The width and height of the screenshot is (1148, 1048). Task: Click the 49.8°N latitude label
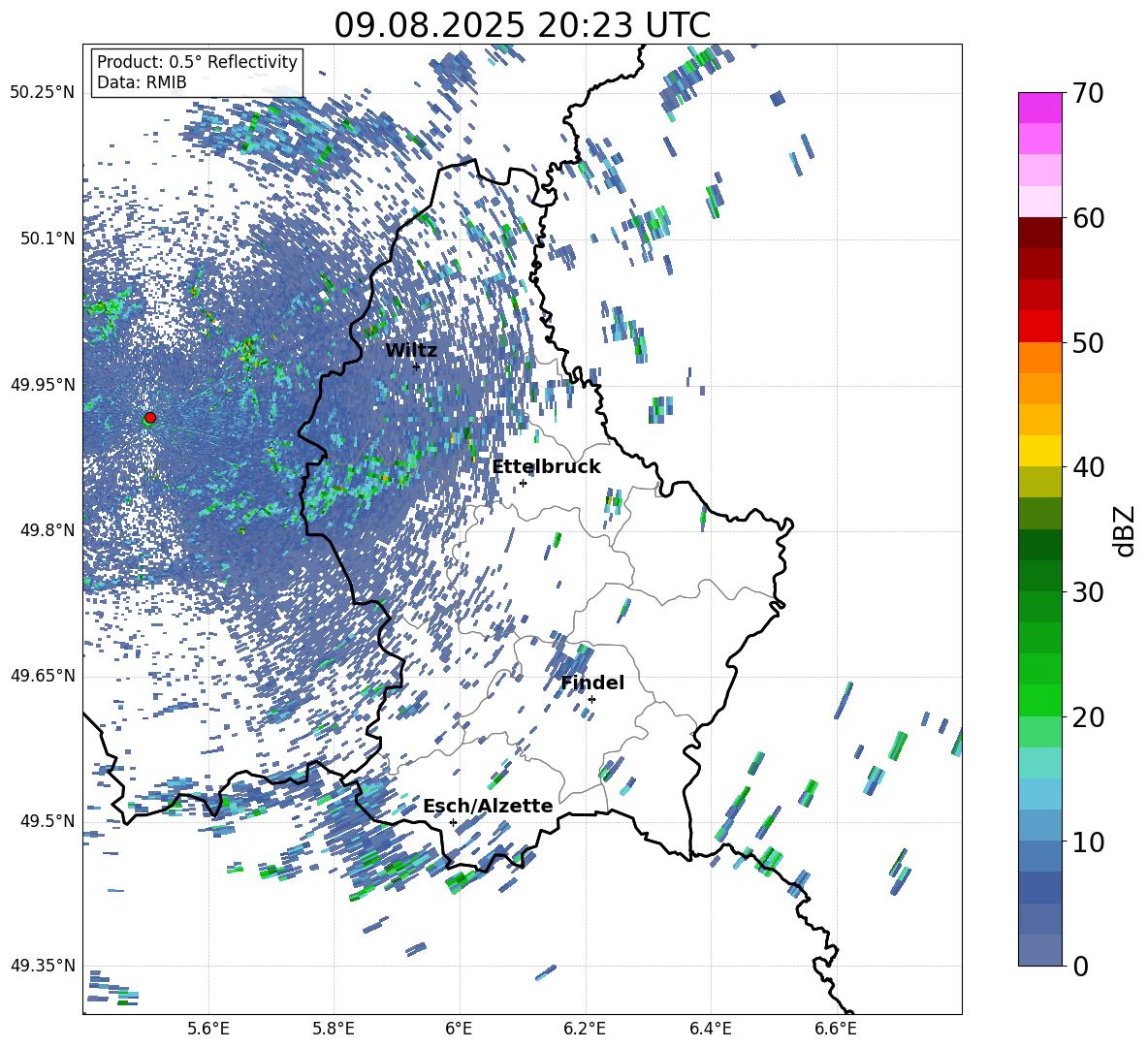click(47, 530)
